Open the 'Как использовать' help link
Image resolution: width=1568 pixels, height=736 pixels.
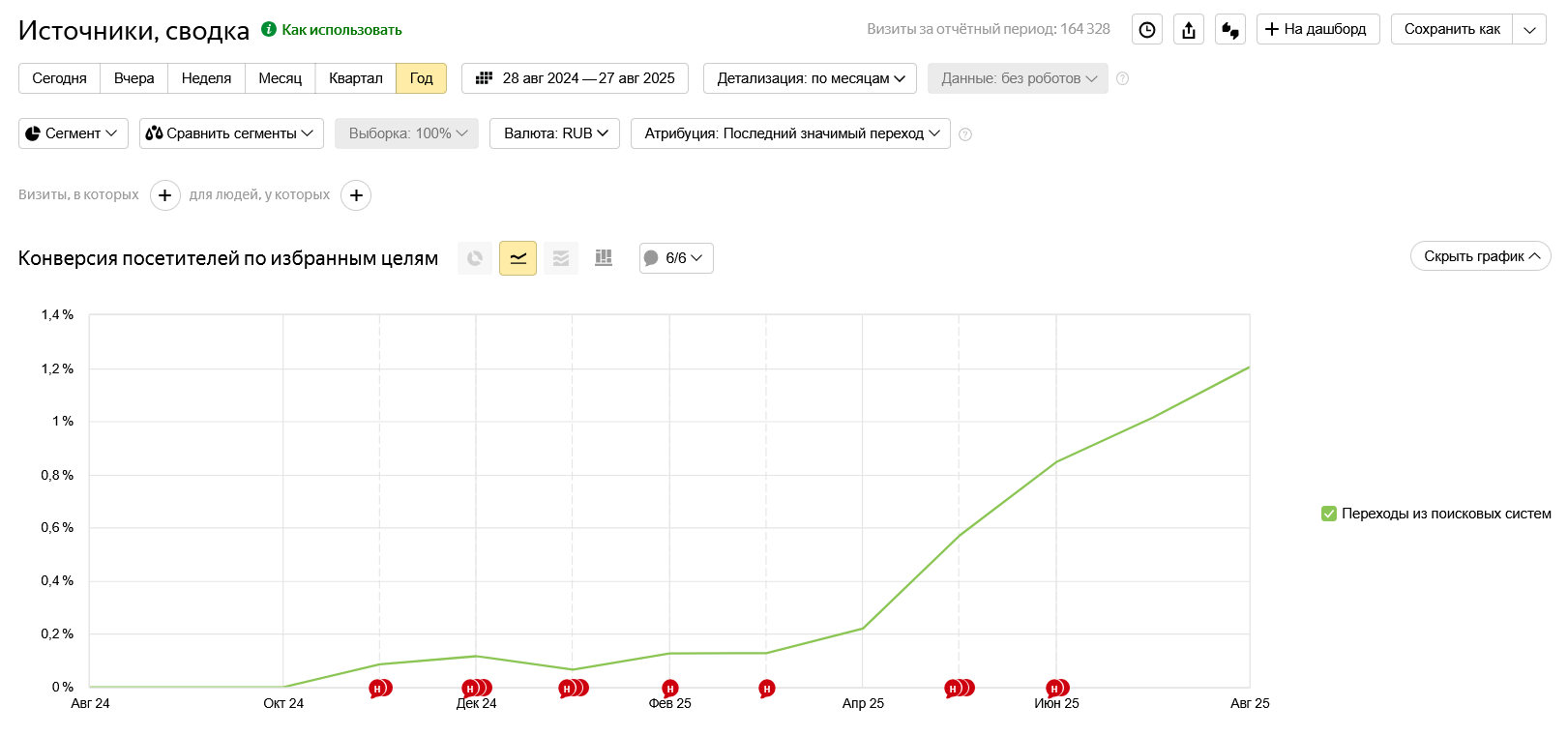pos(340,30)
